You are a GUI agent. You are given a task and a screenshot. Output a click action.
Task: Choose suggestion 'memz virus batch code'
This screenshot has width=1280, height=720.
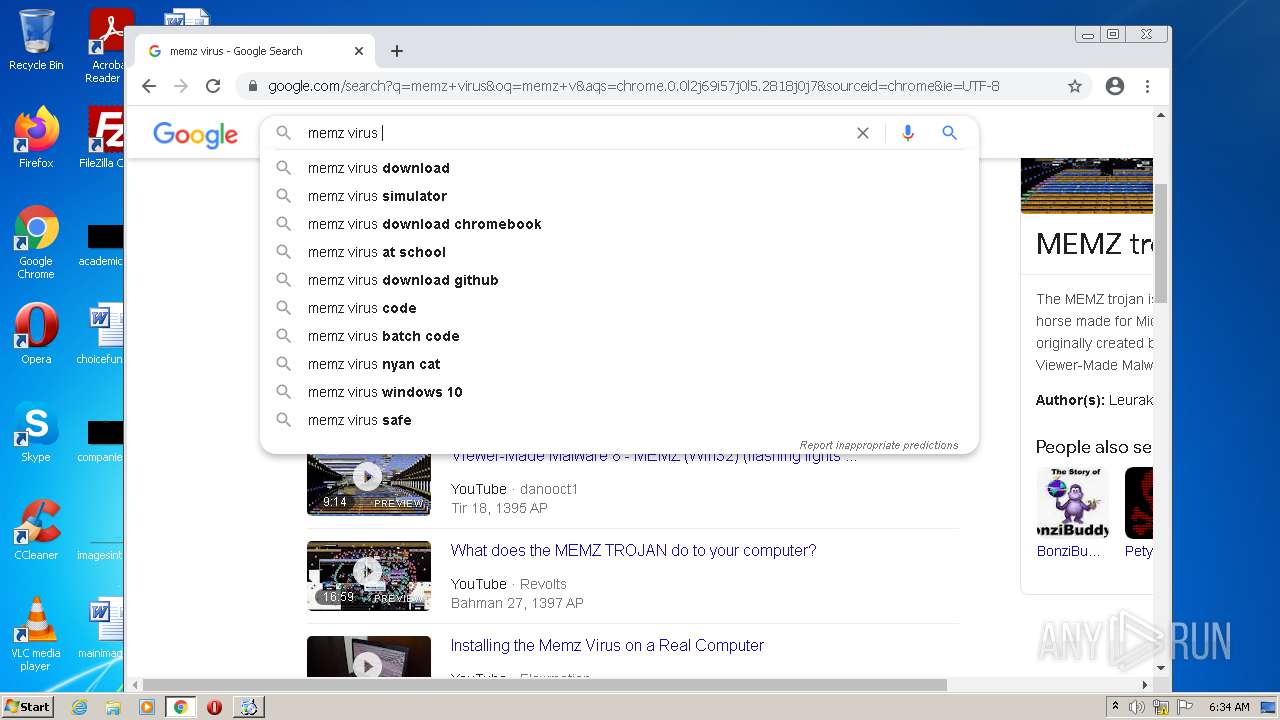click(x=619, y=336)
